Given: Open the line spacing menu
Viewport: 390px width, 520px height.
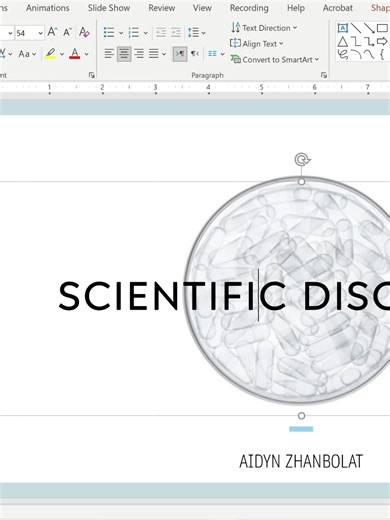Looking at the screenshot, I should (196, 33).
